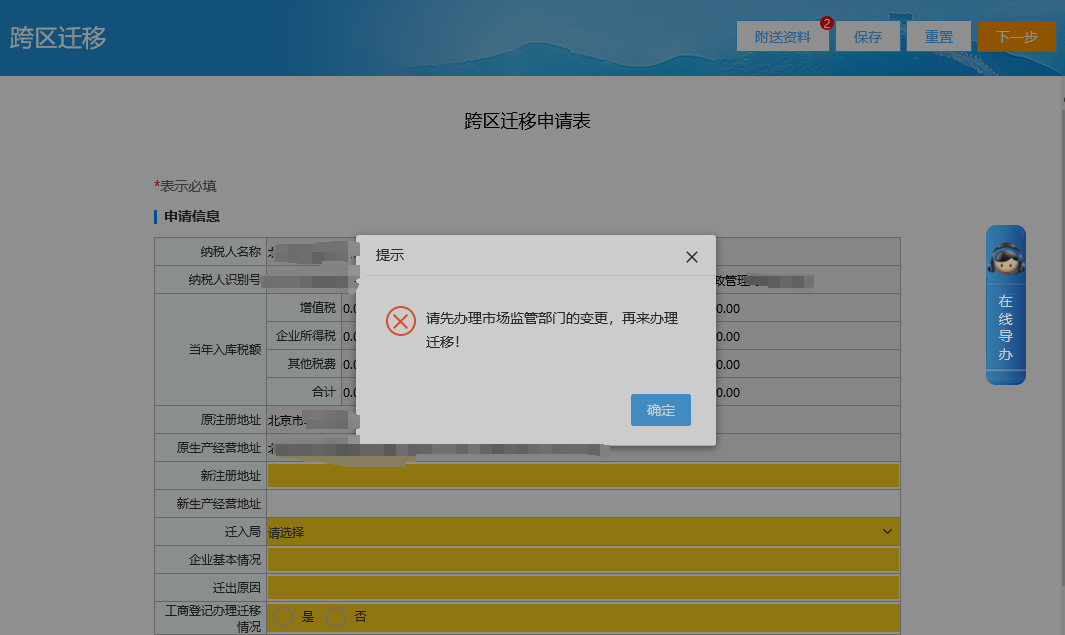Click the 确定 button in the dialog

(660, 410)
